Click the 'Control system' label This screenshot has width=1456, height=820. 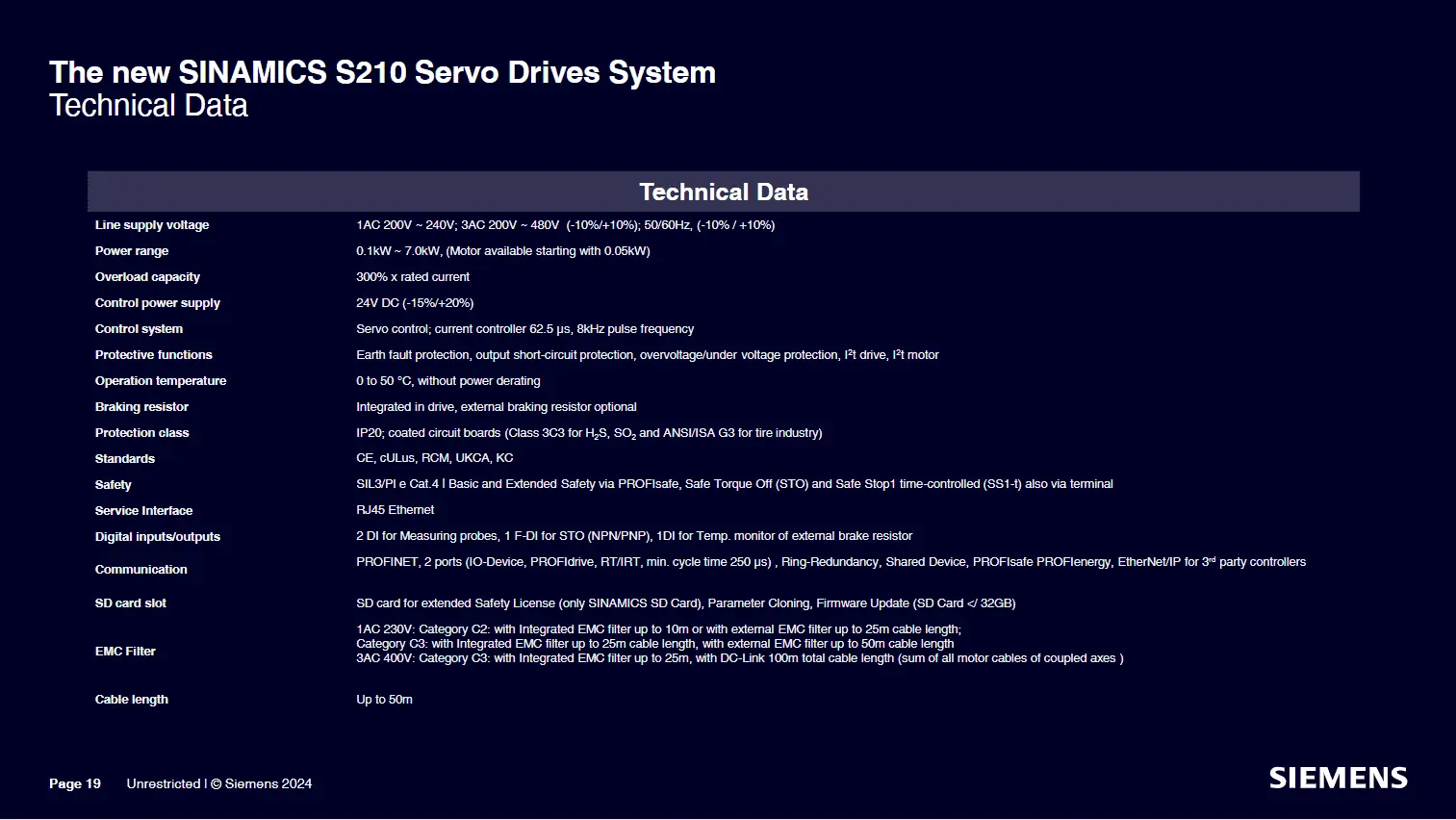coord(139,329)
